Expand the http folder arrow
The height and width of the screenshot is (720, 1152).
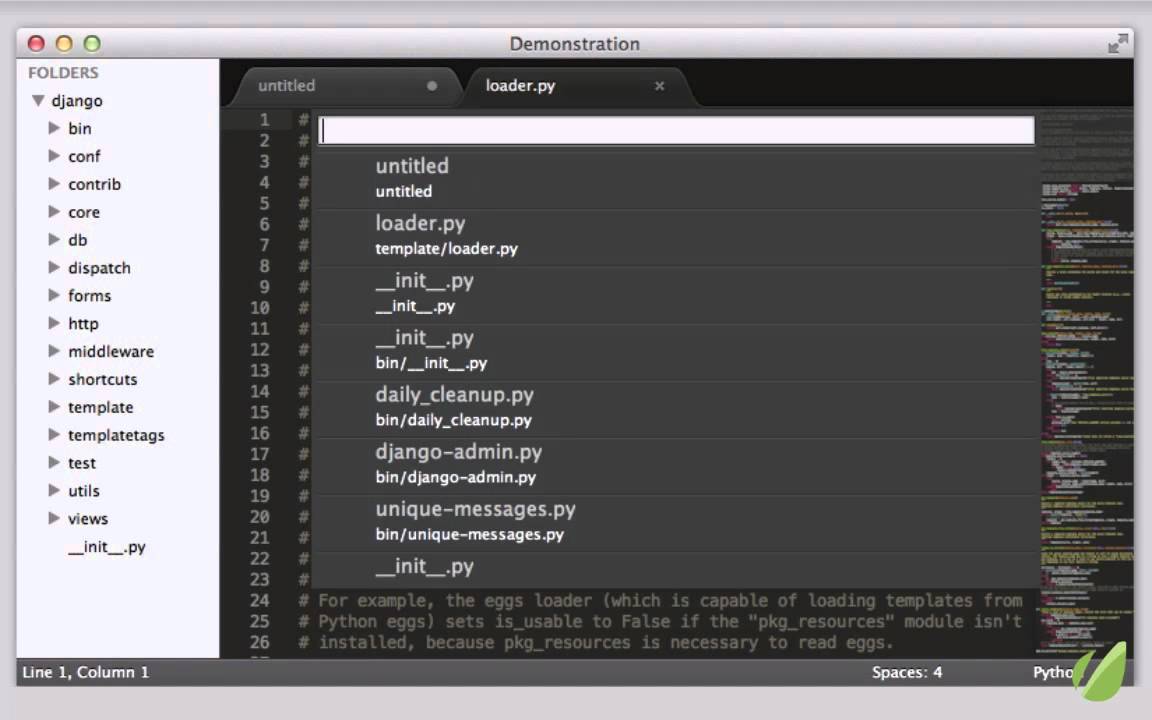[54, 323]
